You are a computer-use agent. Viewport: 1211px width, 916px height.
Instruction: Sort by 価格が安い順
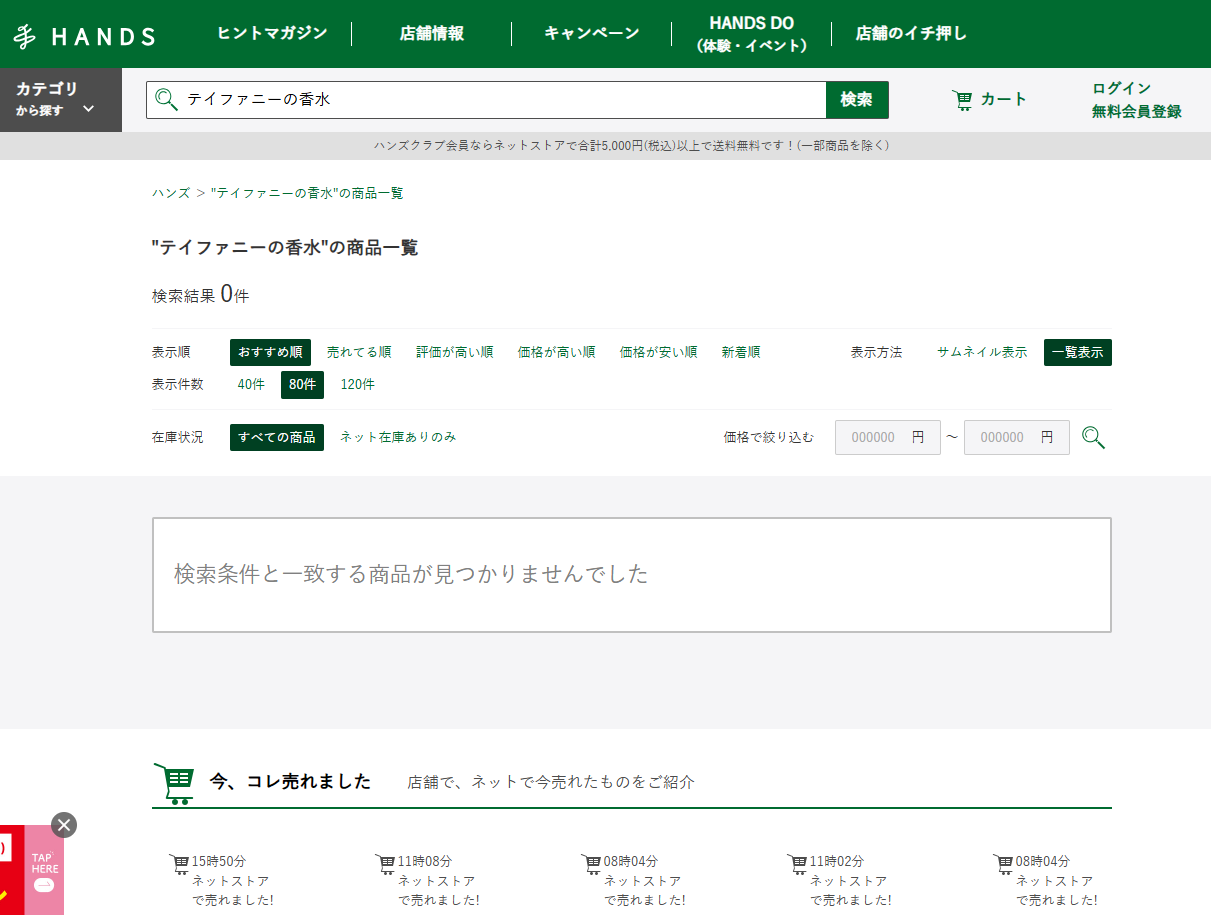(x=659, y=352)
